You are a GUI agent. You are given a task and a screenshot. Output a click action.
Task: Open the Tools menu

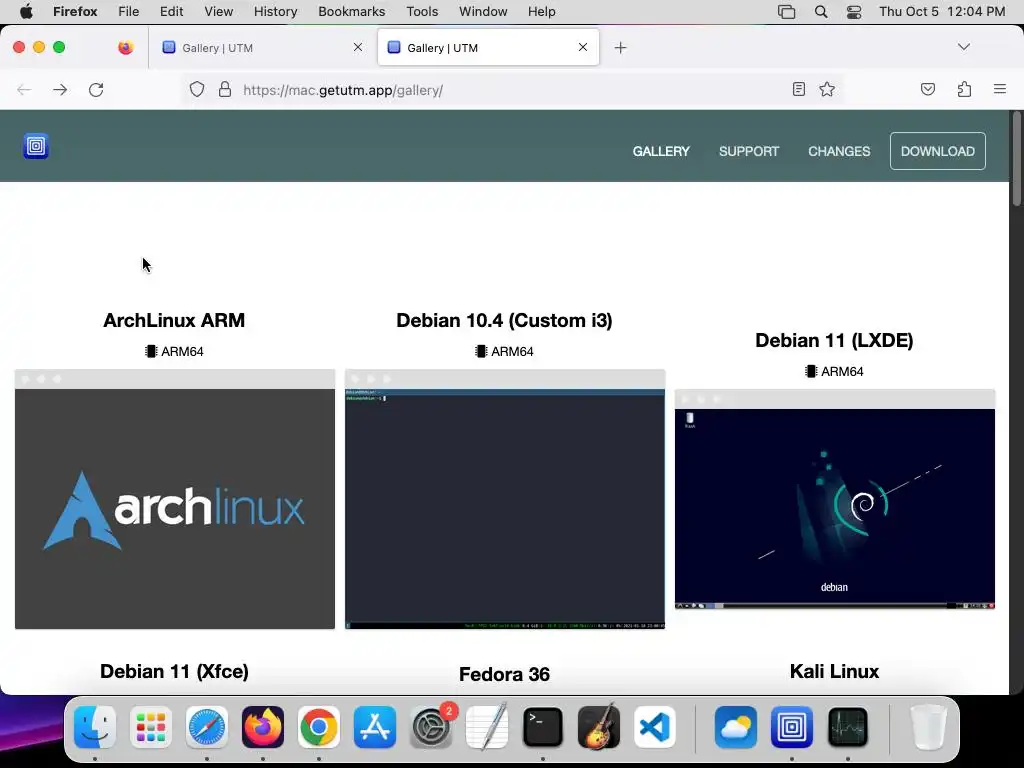[422, 12]
